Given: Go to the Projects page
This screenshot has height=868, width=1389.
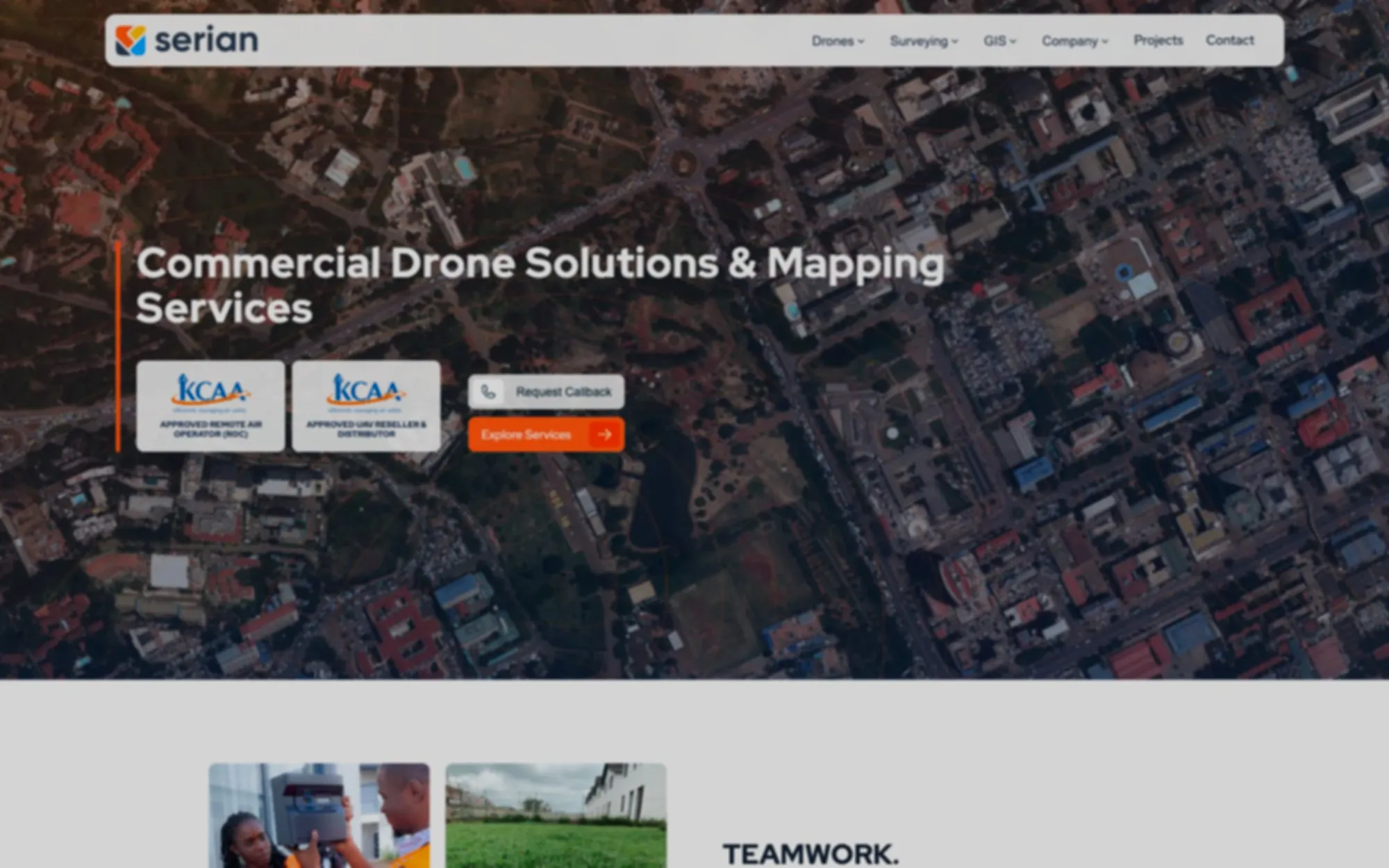Looking at the screenshot, I should click(x=1158, y=40).
